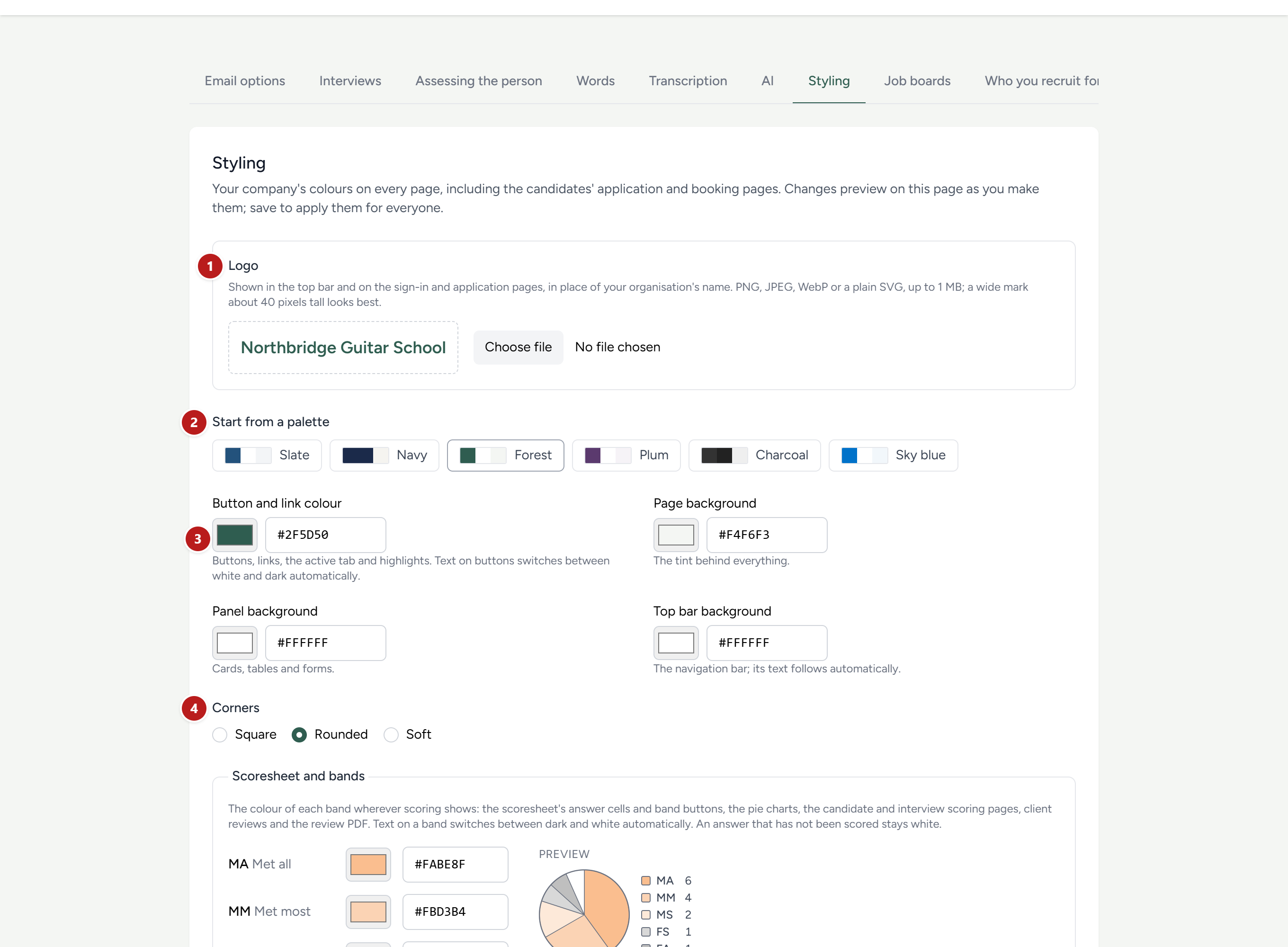The height and width of the screenshot is (947, 1288).
Task: Click the MS legend entry in preview
Action: point(666,915)
